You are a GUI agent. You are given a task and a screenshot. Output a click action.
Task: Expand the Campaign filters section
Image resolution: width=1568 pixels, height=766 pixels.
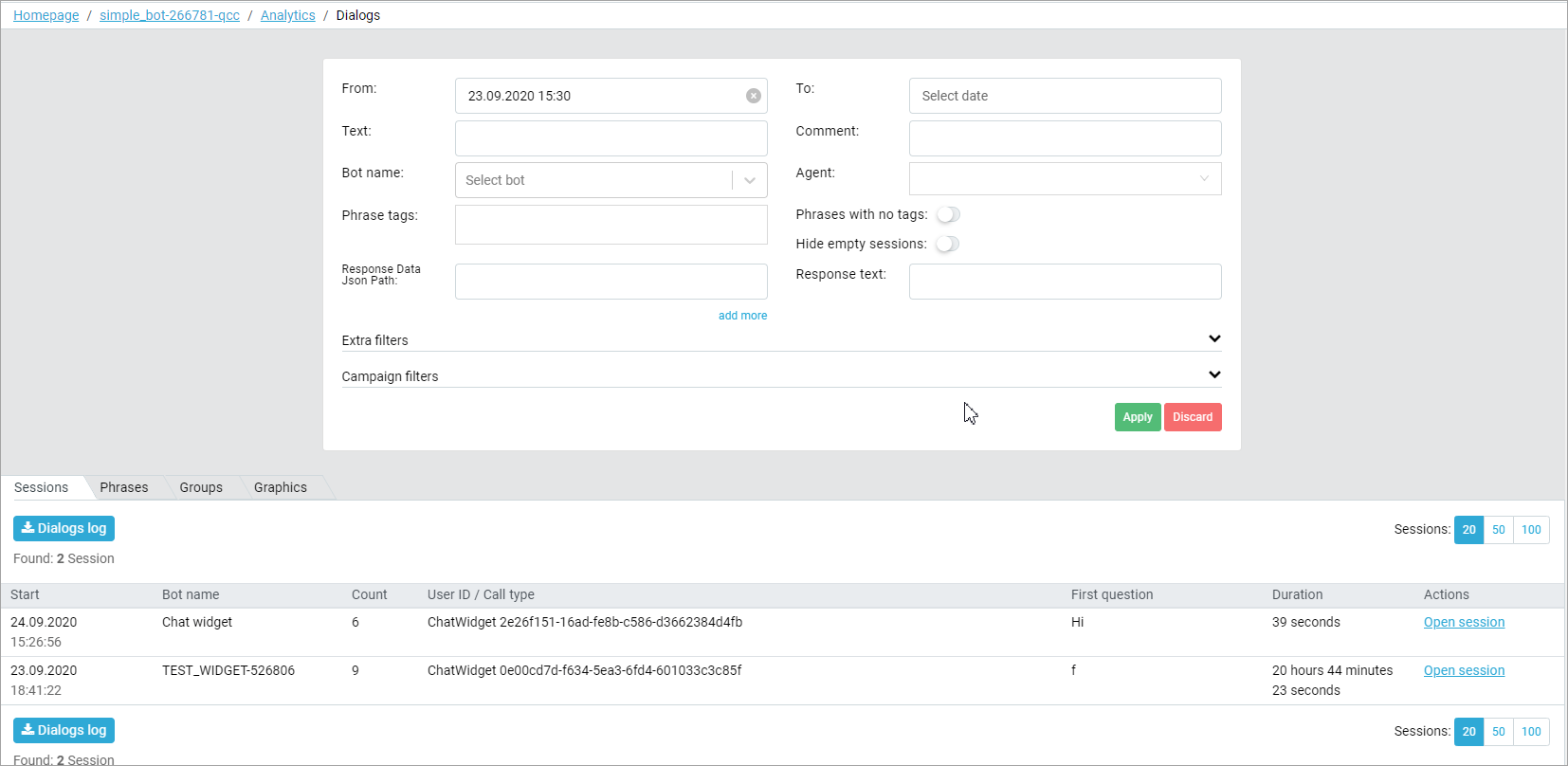(1213, 375)
